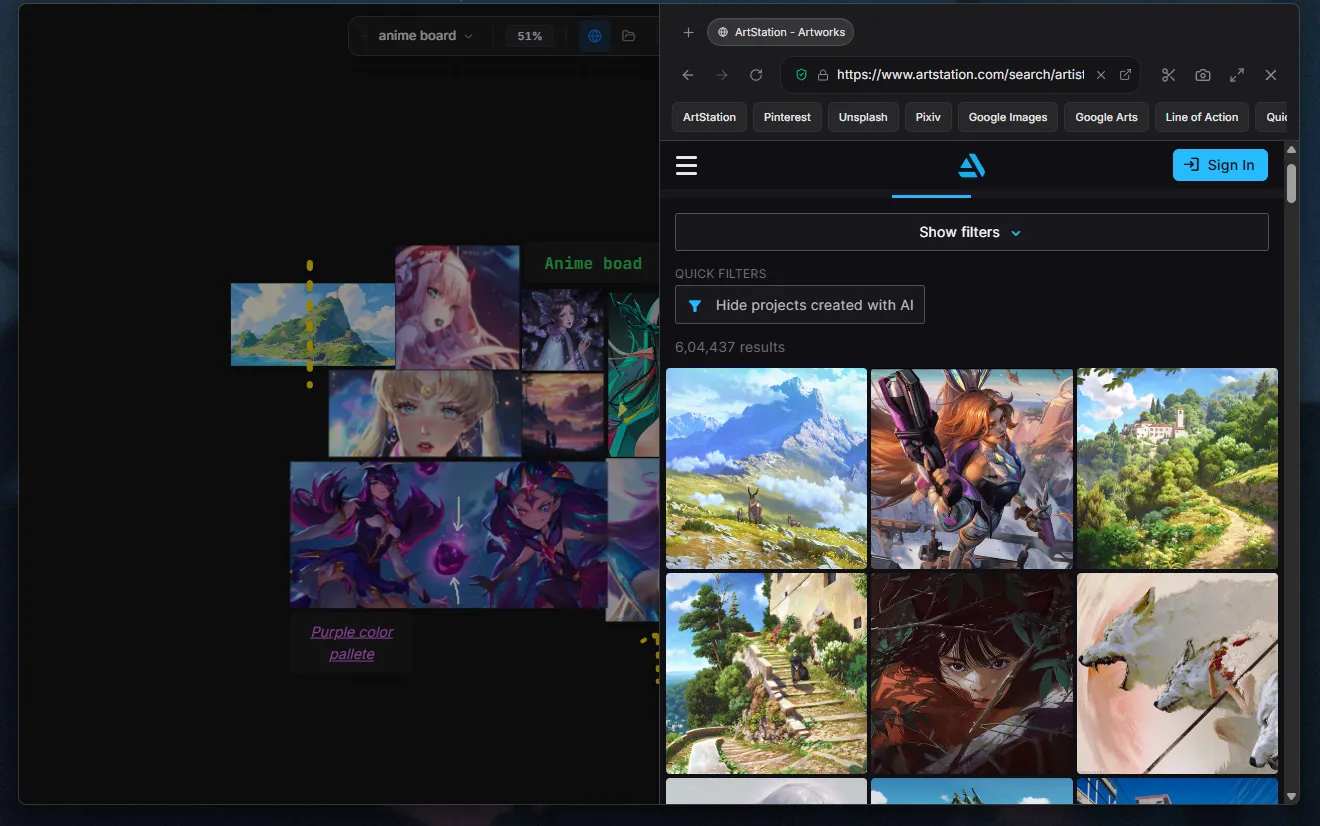Open the ArtStation hamburger menu
The width and height of the screenshot is (1320, 826).
[x=686, y=166]
